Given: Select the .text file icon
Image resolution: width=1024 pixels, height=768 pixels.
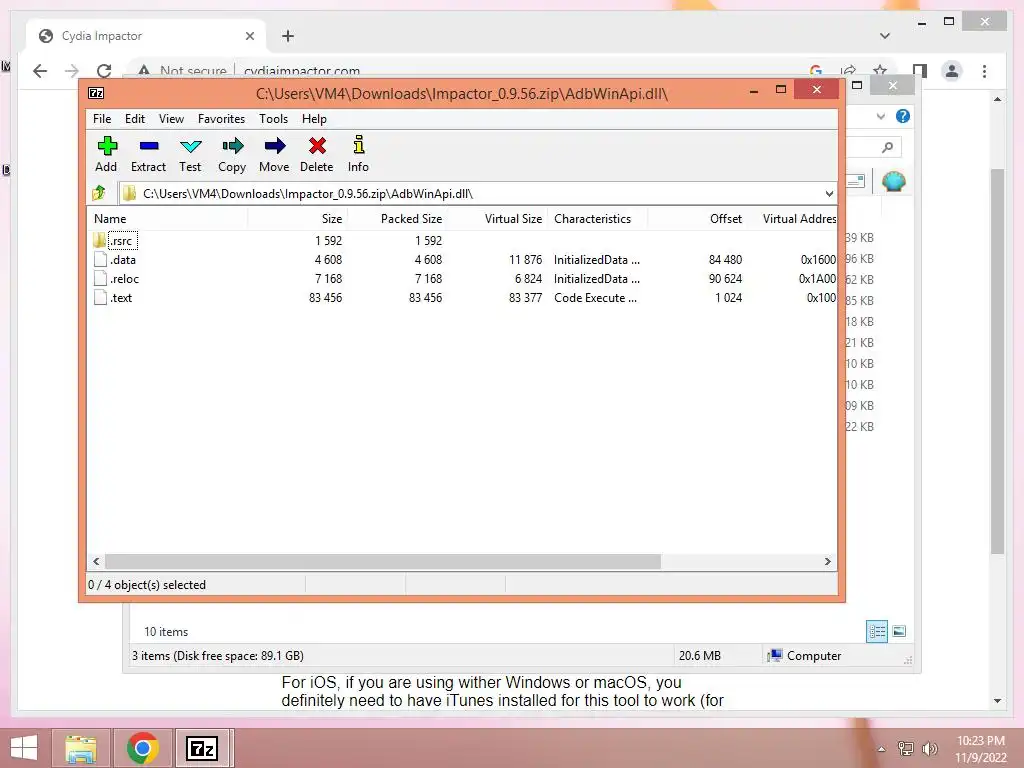Looking at the screenshot, I should pyautogui.click(x=100, y=297).
